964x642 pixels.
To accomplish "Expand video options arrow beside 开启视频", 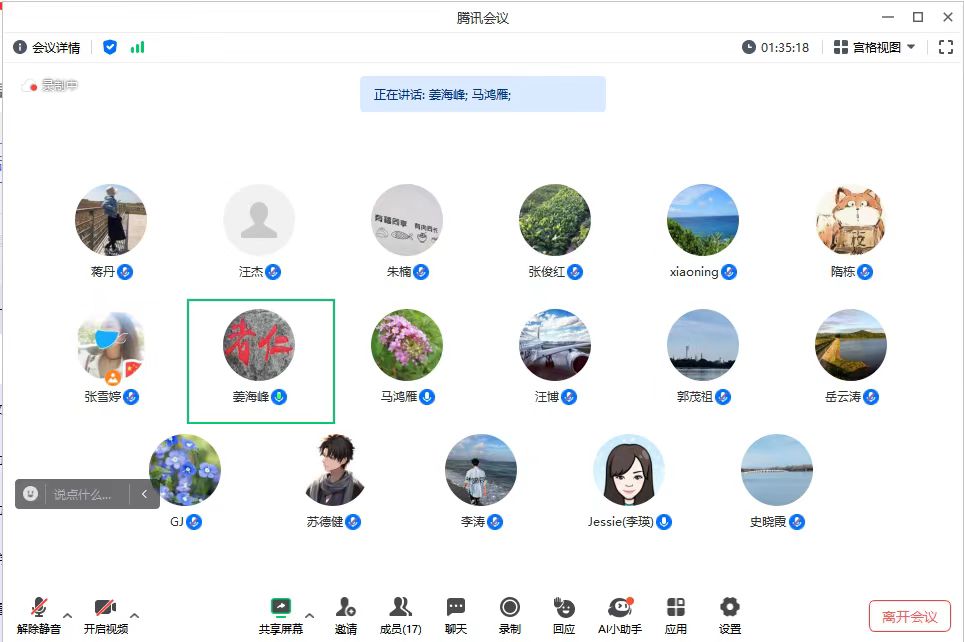I will click(x=134, y=615).
